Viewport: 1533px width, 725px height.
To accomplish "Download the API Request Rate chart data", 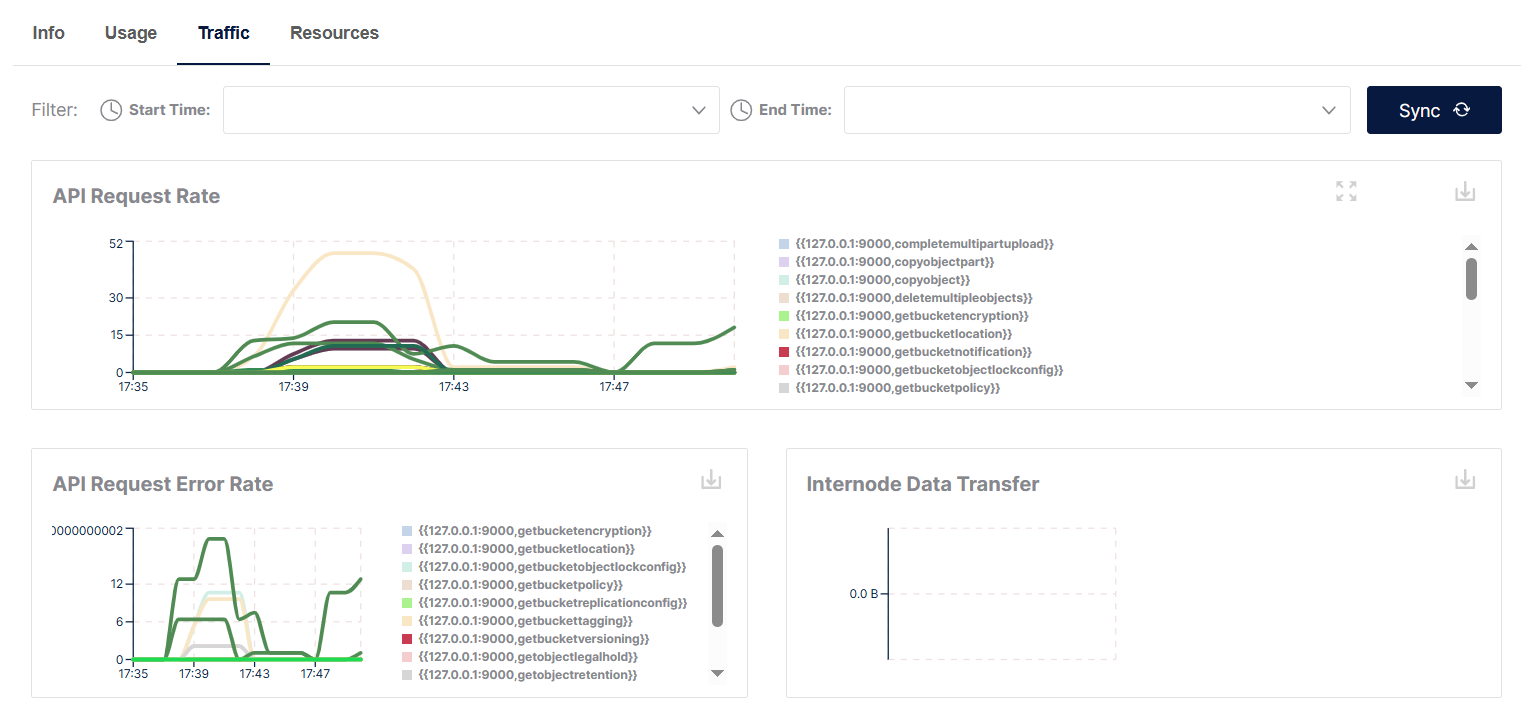I will tap(1464, 191).
